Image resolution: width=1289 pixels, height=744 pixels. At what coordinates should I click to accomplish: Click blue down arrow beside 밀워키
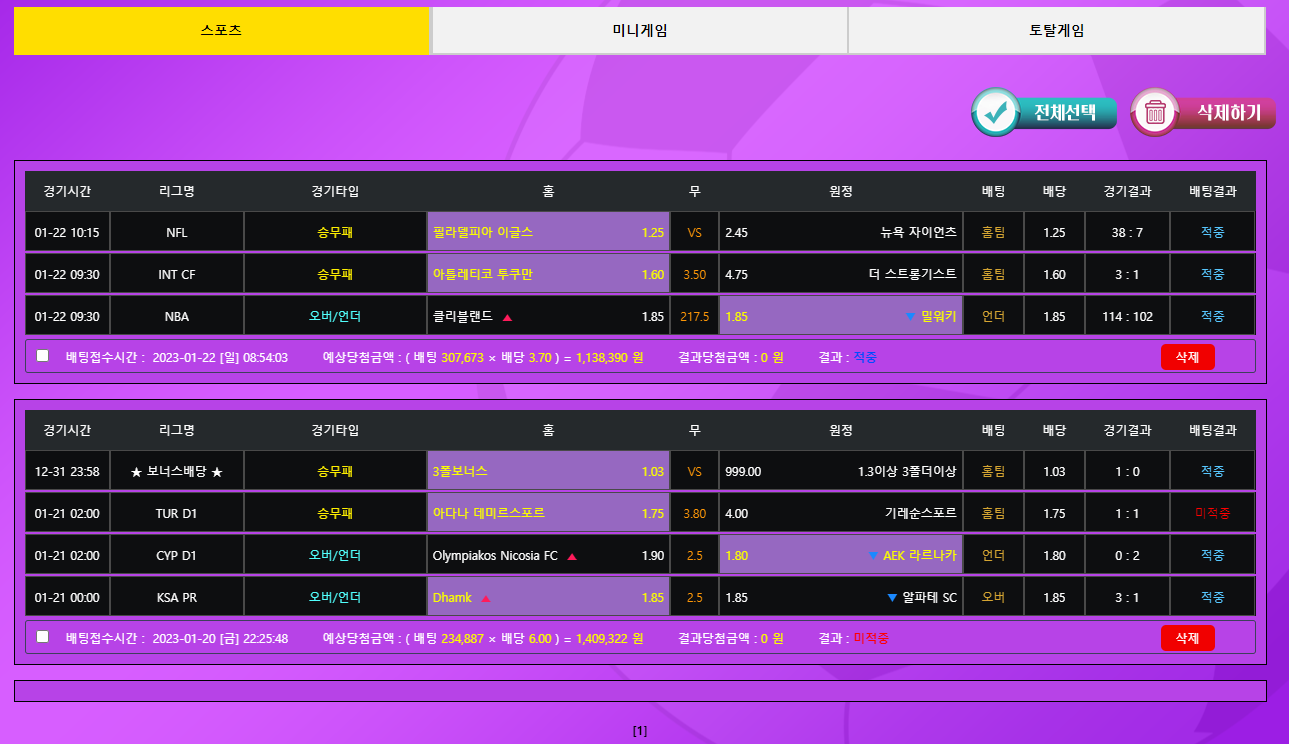(909, 317)
